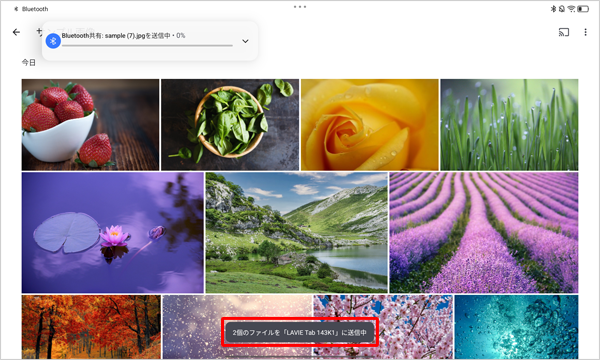Click the three dots handle at top center
The height and width of the screenshot is (360, 600).
tap(300, 7)
